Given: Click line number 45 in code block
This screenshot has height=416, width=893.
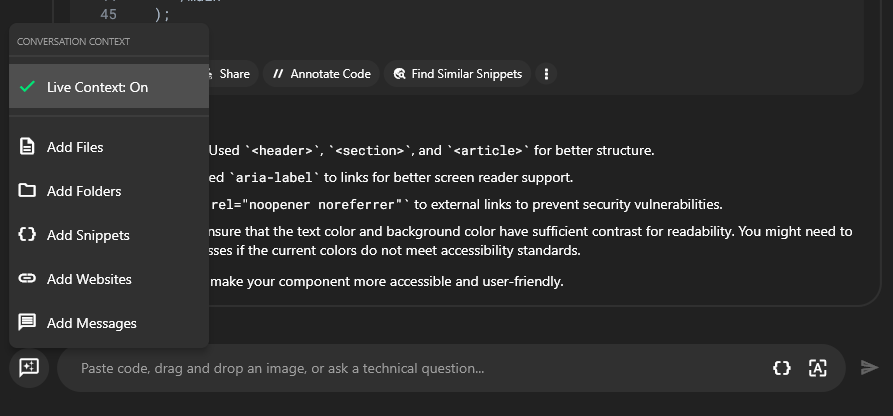Looking at the screenshot, I should 108,14.
